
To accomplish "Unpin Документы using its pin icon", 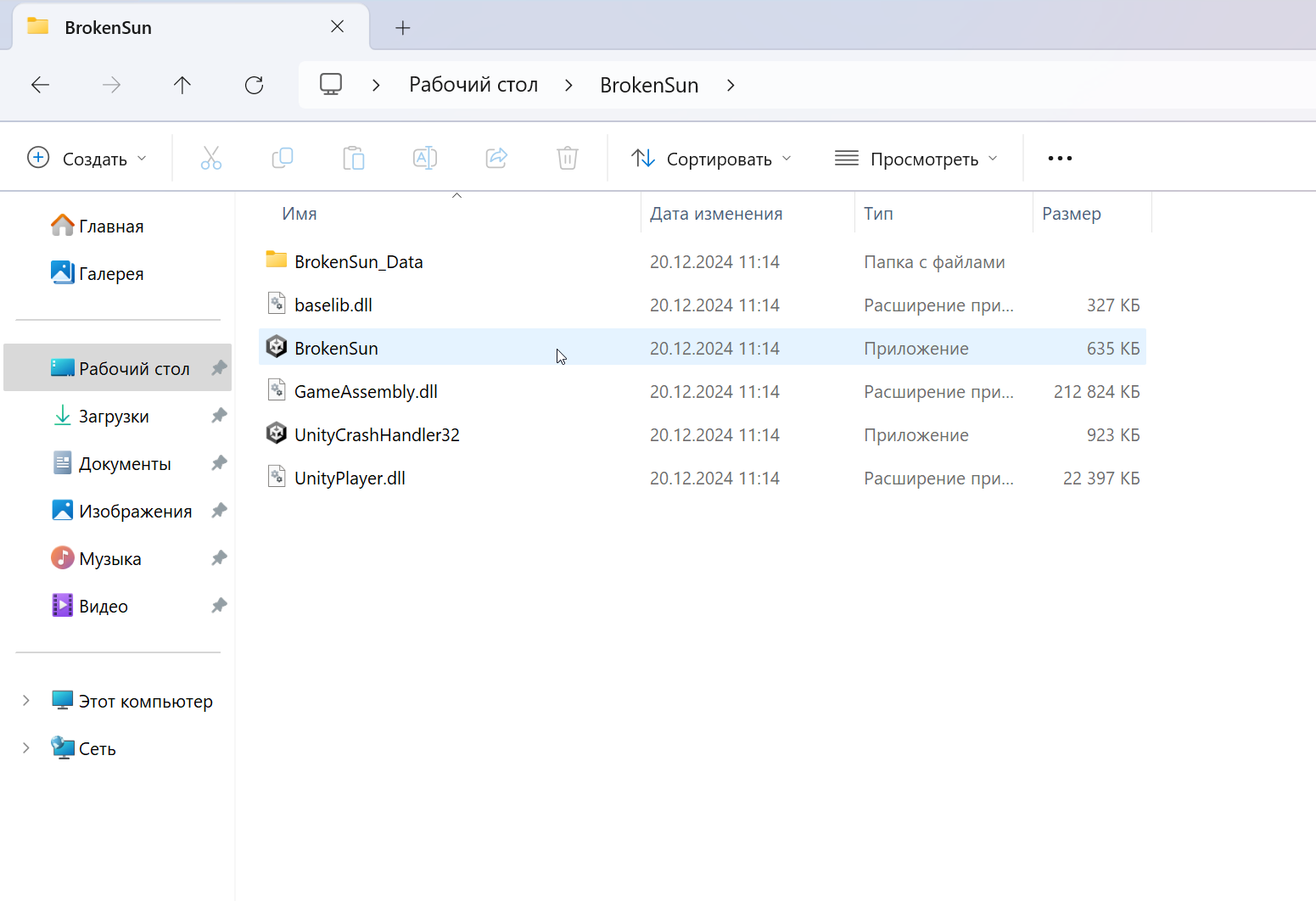I will point(219,463).
